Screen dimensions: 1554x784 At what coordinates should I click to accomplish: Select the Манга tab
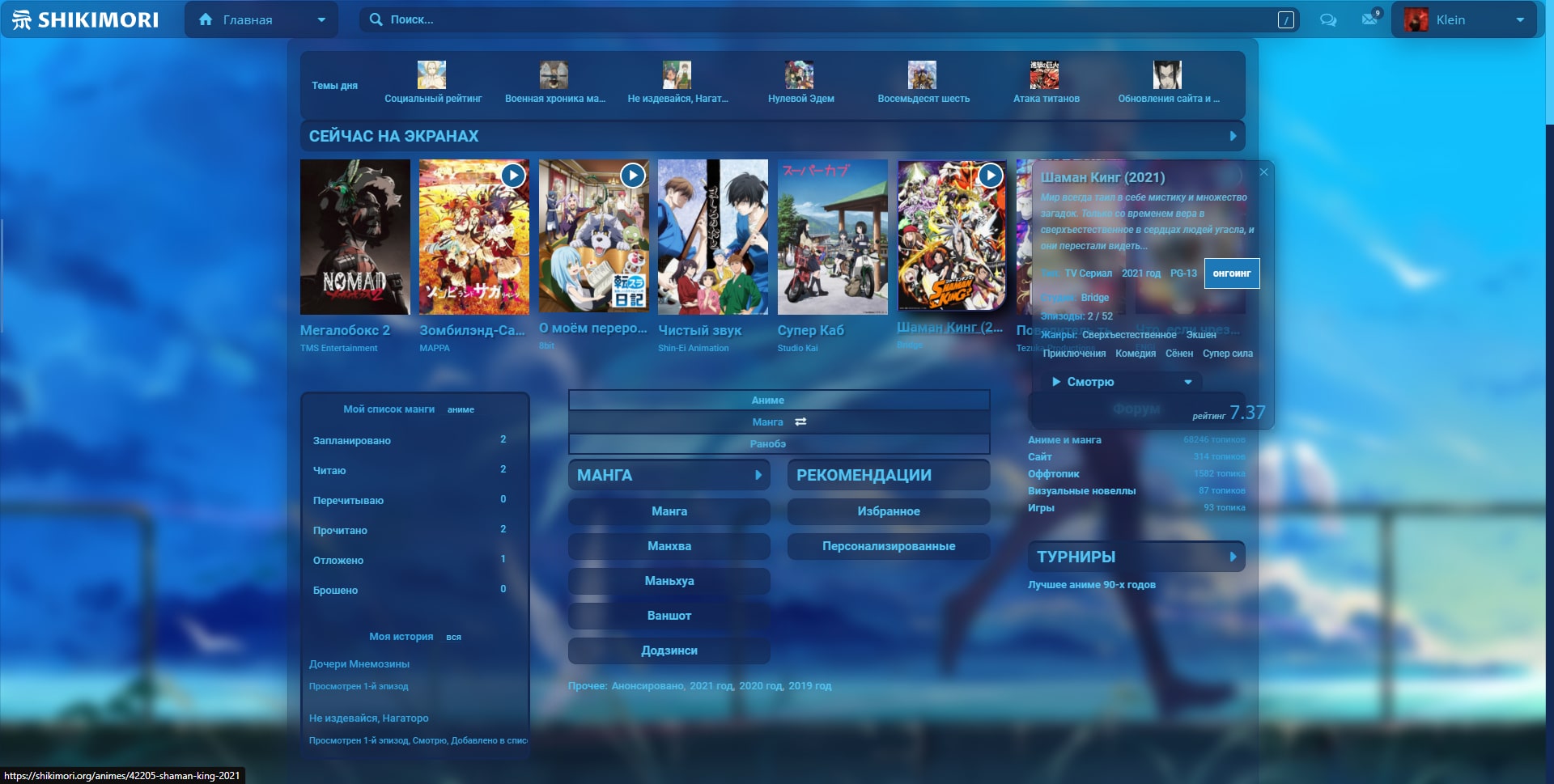click(x=767, y=422)
